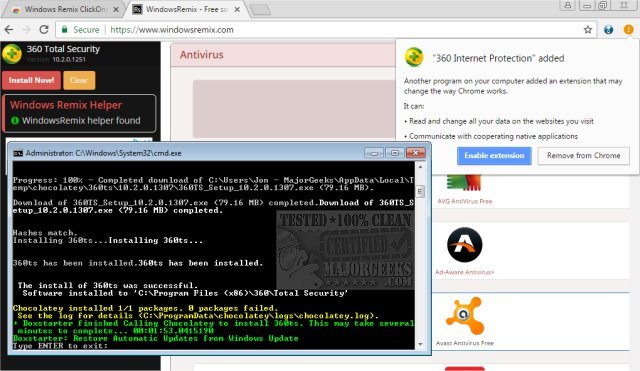Close the cmd.exe window

pos(416,153)
